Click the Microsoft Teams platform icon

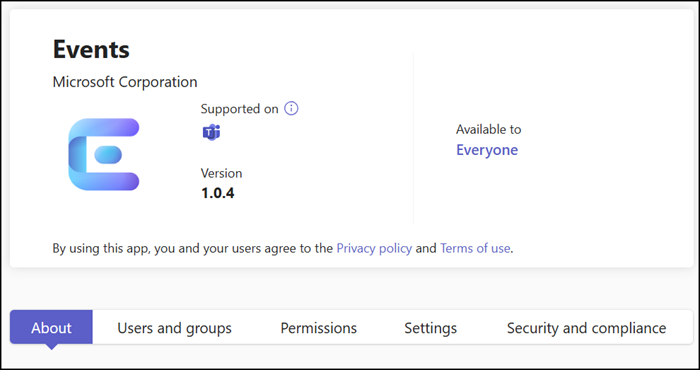tap(212, 133)
